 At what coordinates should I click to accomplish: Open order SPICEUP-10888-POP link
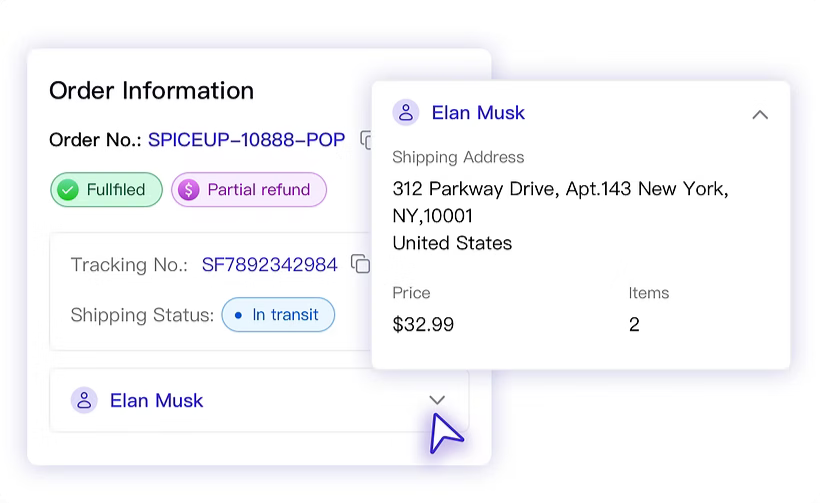[246, 140]
